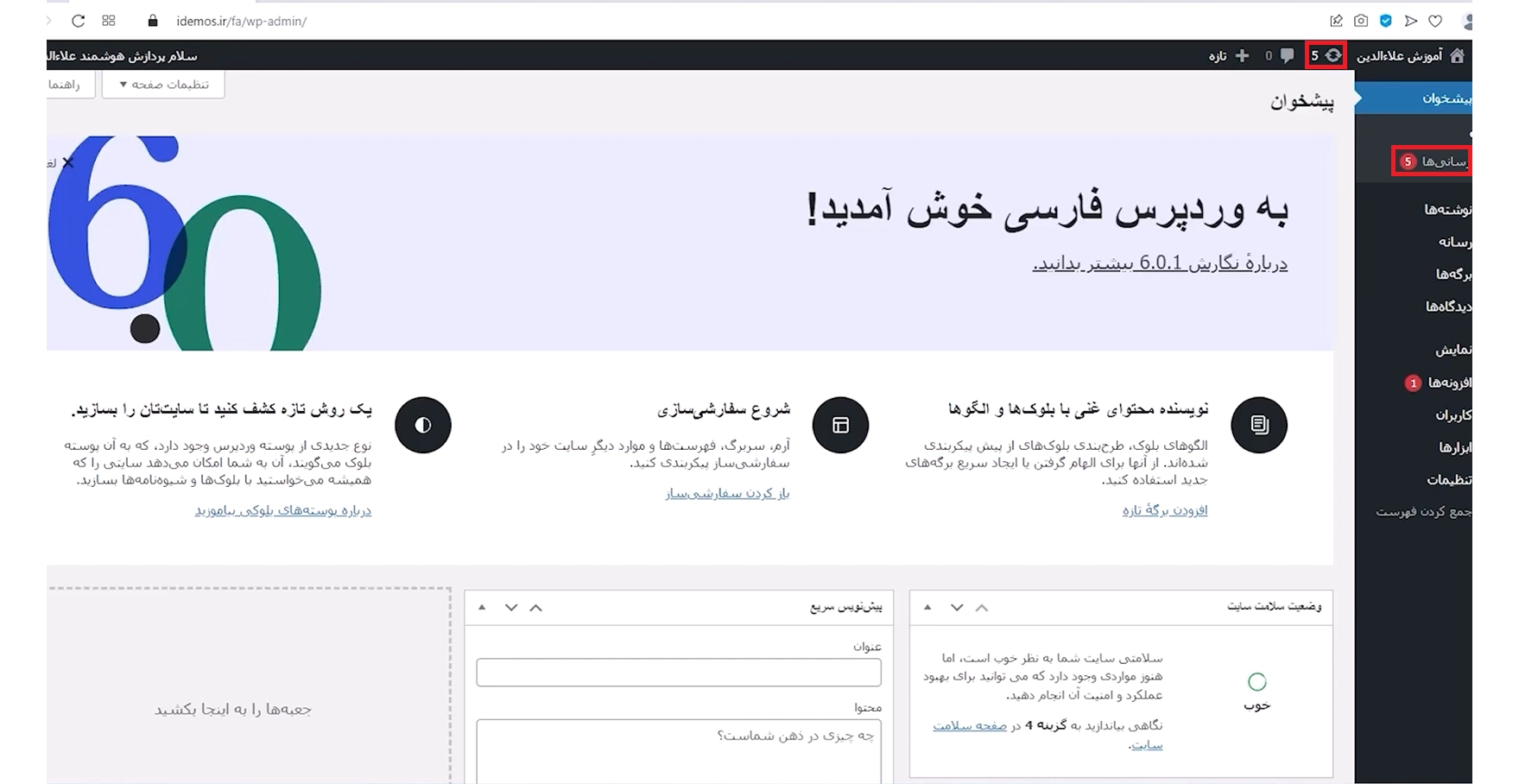Click the heart bookmark icon
This screenshot has width=1519, height=784.
coord(1435,21)
